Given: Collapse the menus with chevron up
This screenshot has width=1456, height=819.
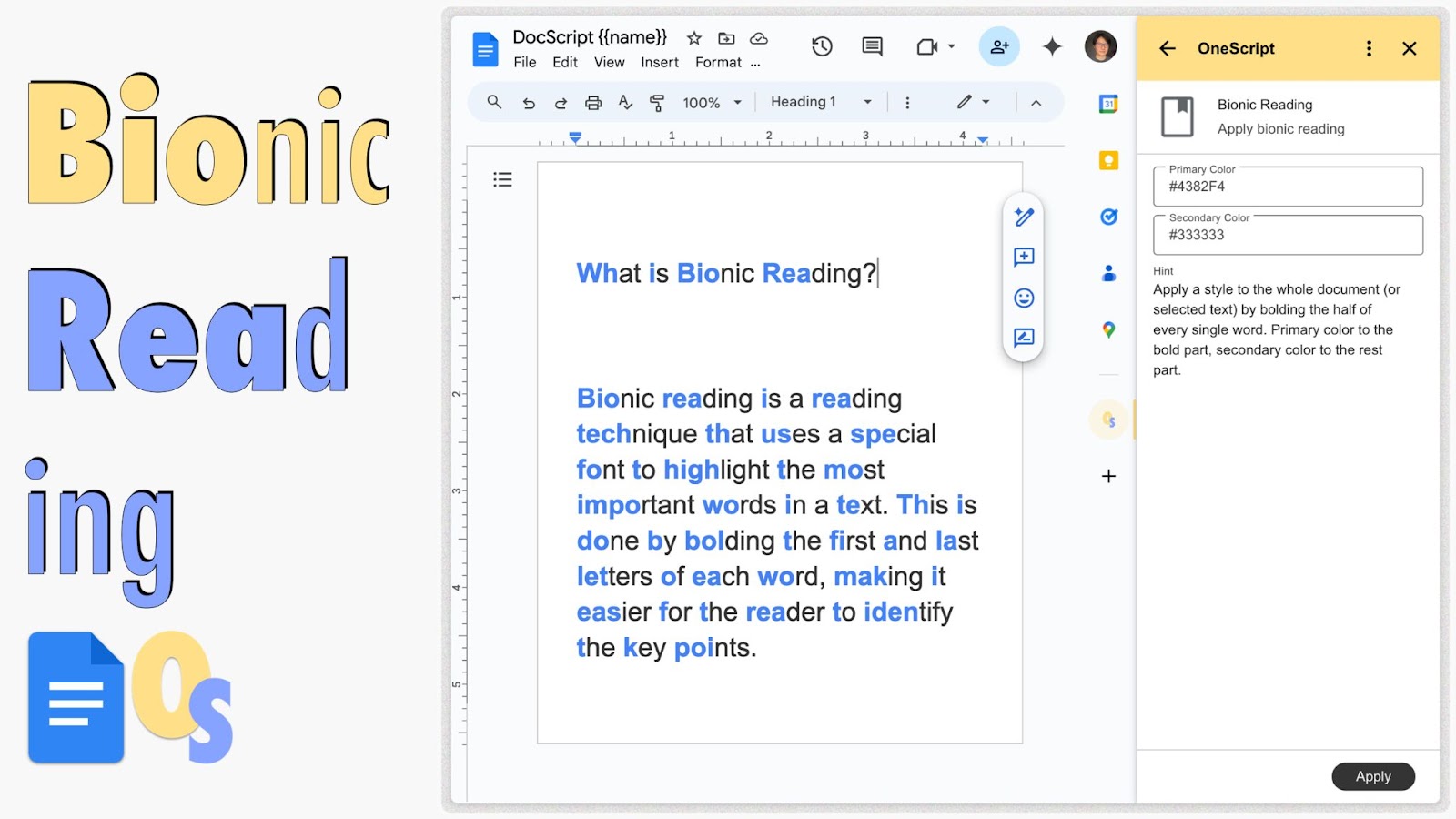Looking at the screenshot, I should click(1036, 103).
